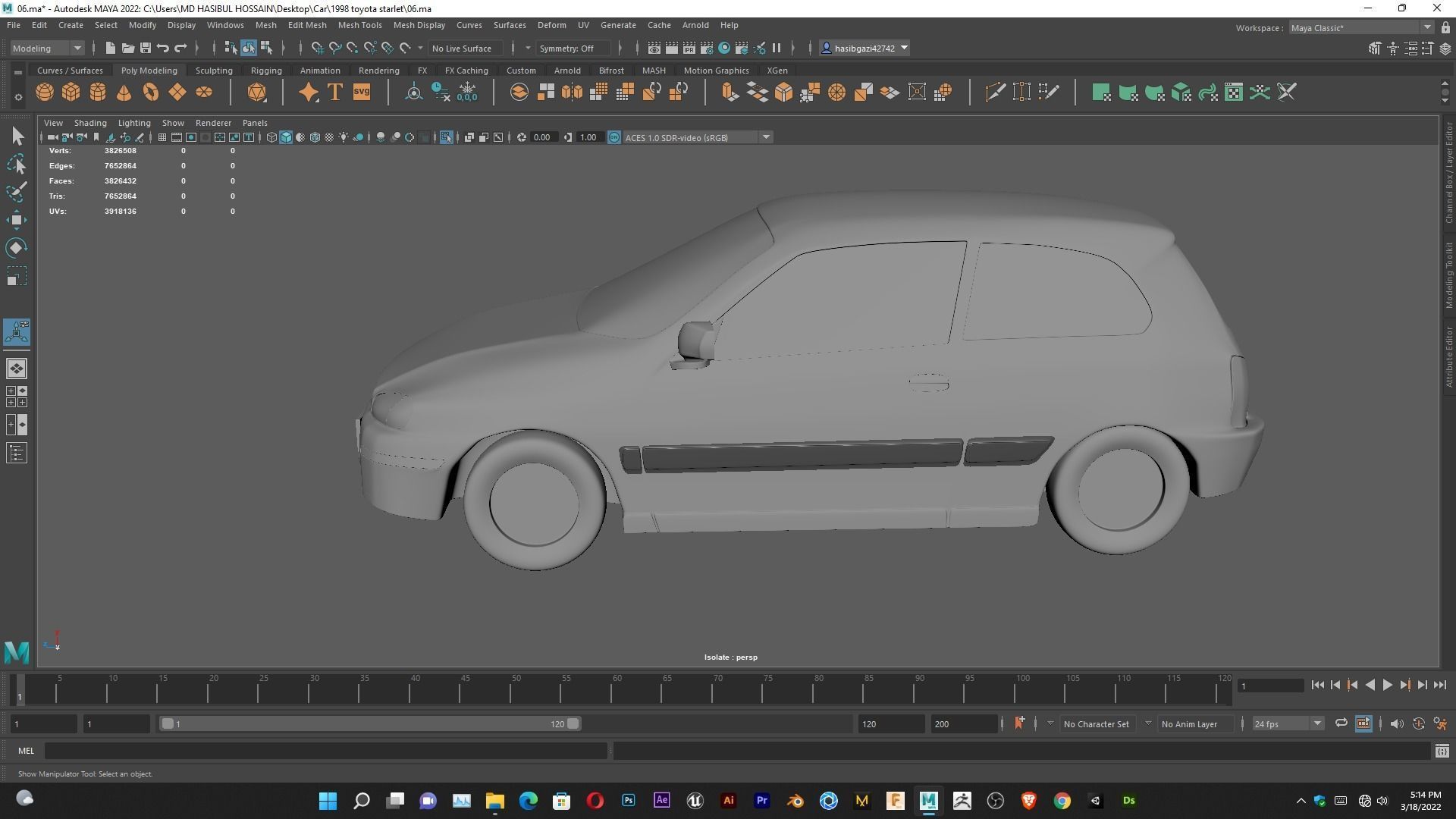The image size is (1456, 819).
Task: Click the MEL command line input
Action: coord(326,751)
